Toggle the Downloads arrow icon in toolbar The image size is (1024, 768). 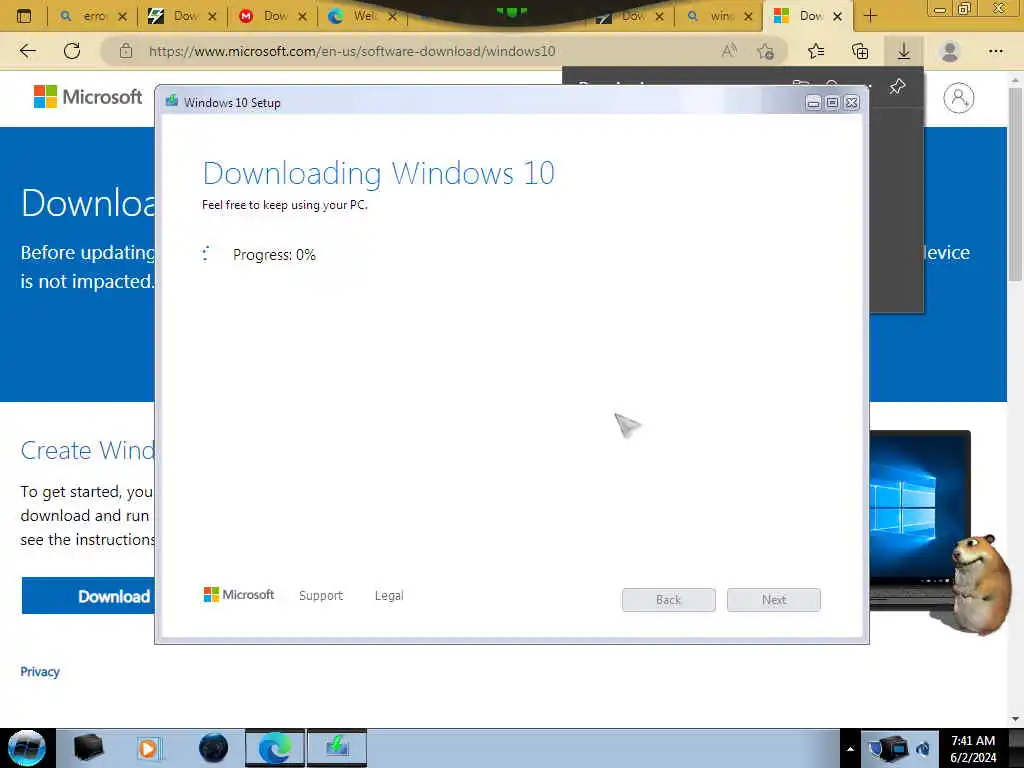(x=904, y=51)
